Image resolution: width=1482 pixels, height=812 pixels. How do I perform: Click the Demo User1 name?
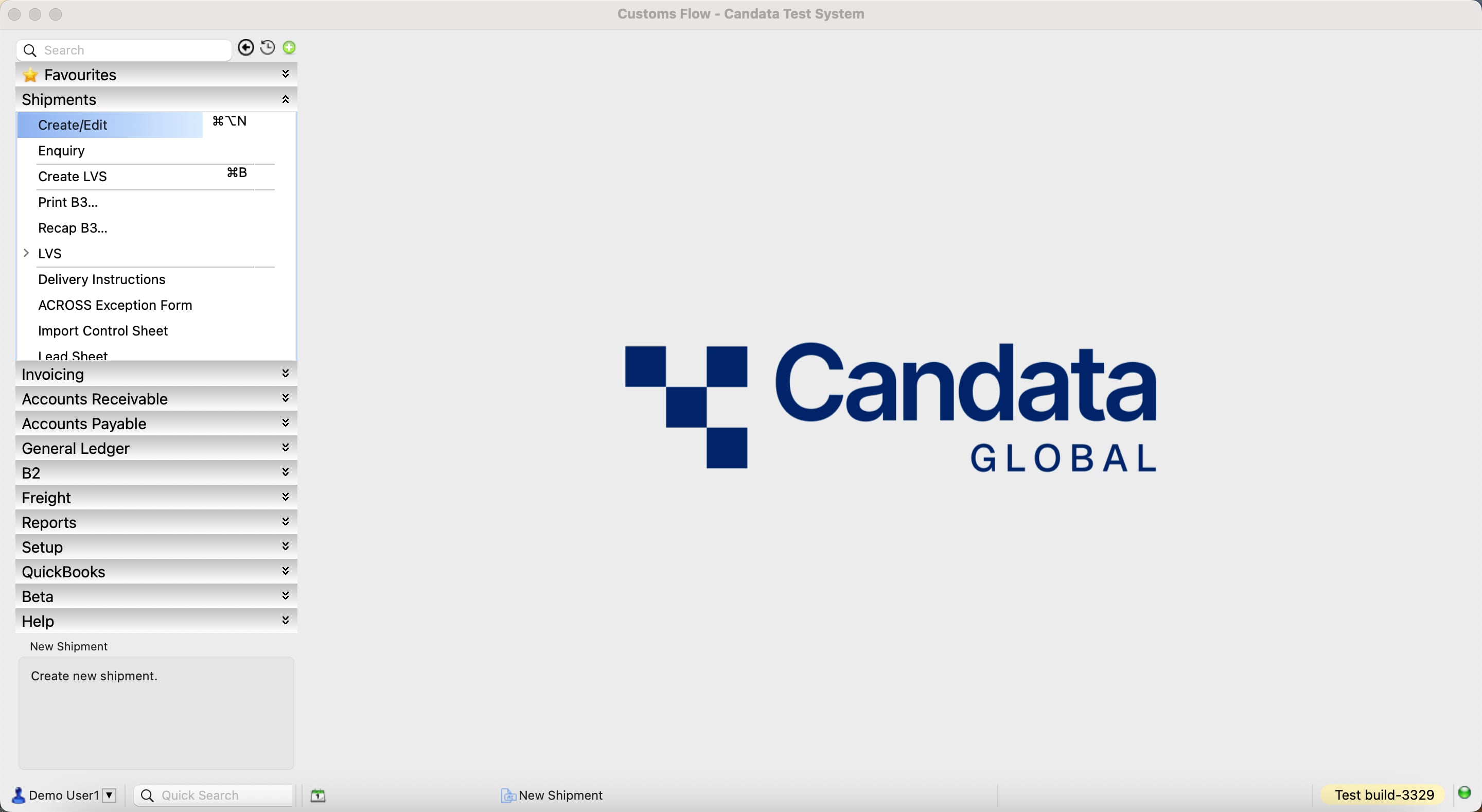click(64, 796)
